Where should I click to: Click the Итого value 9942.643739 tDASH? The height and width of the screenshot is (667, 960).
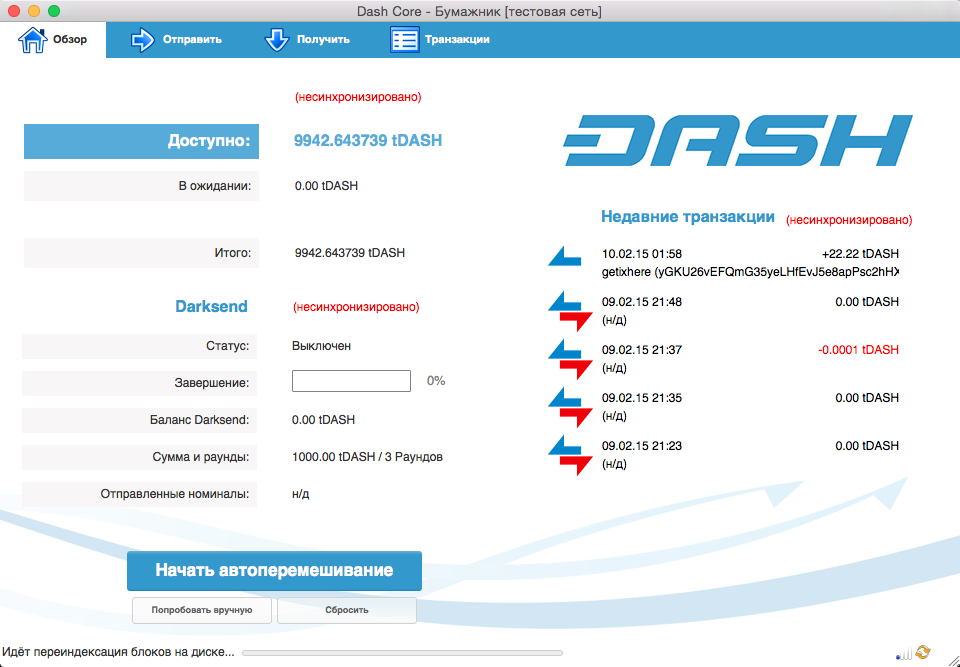[350, 253]
